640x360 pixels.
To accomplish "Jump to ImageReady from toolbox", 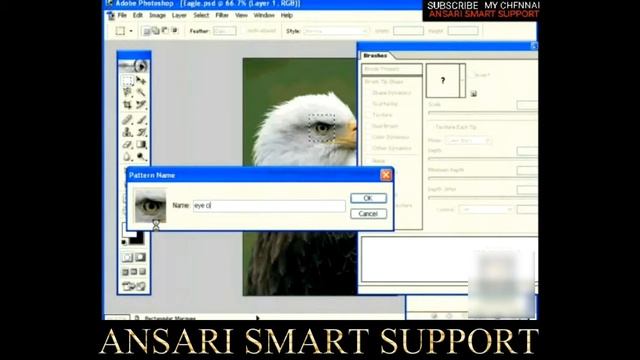I will click(x=134, y=286).
